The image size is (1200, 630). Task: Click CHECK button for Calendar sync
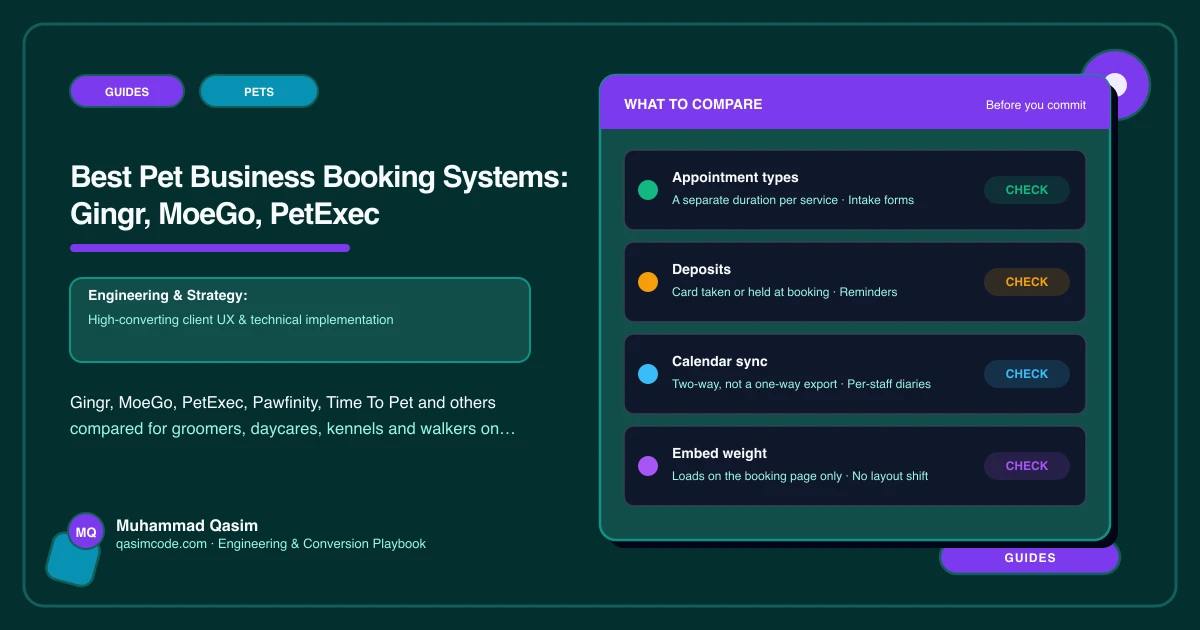coord(1027,374)
